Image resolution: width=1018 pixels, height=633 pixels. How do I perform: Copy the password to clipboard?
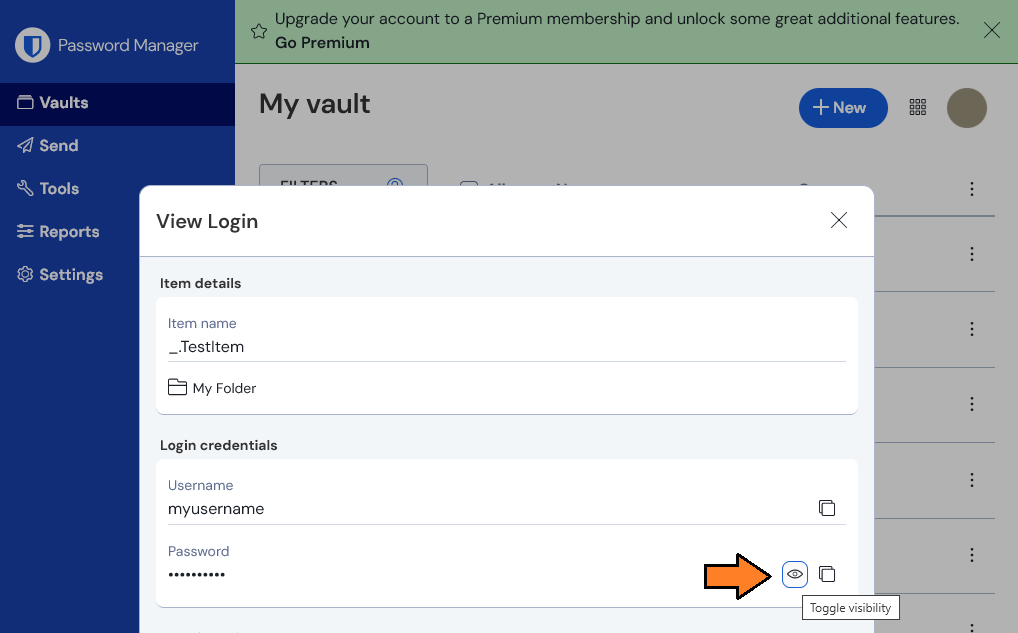[x=826, y=574]
